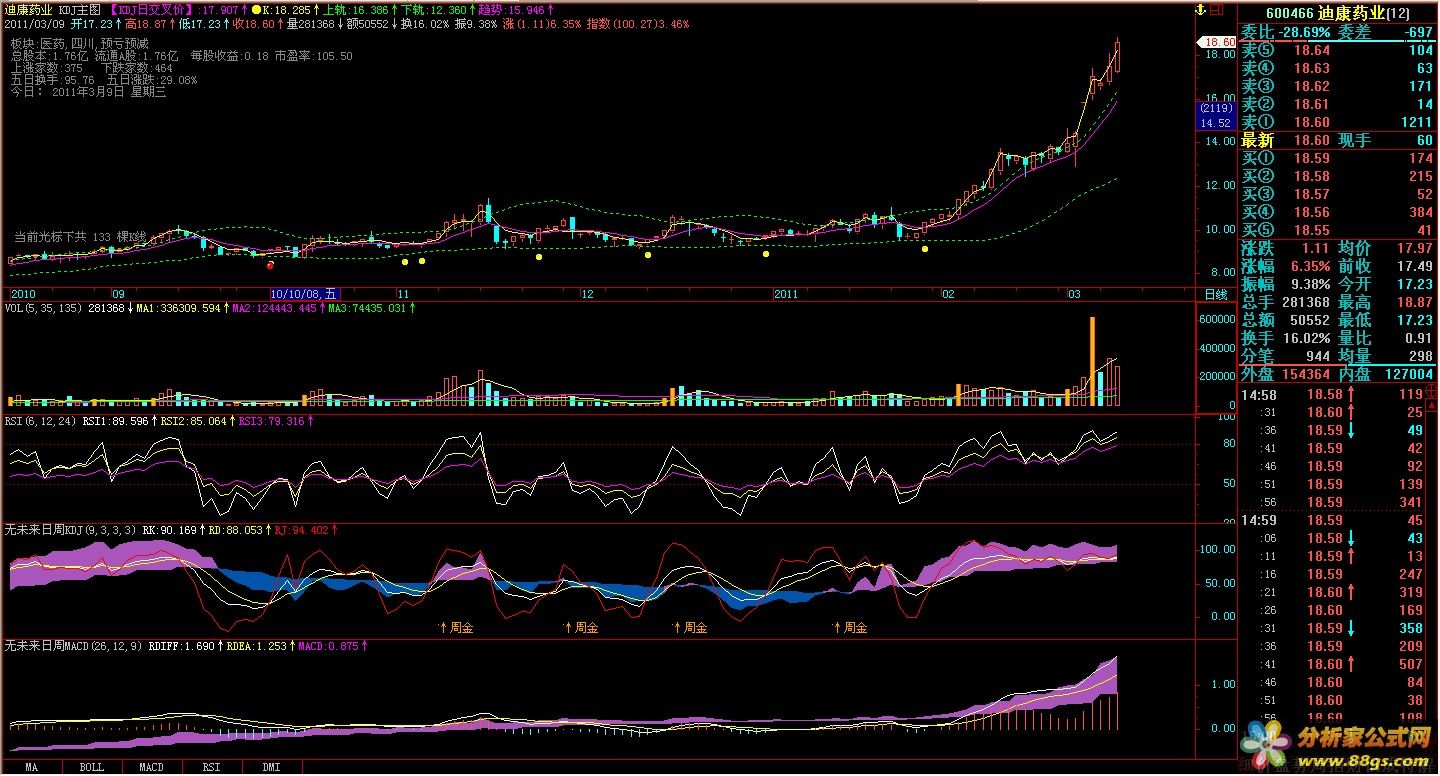This screenshot has height=776, width=1440.
Task: Select the 卖④ 18.63 order row
Action: [1338, 68]
